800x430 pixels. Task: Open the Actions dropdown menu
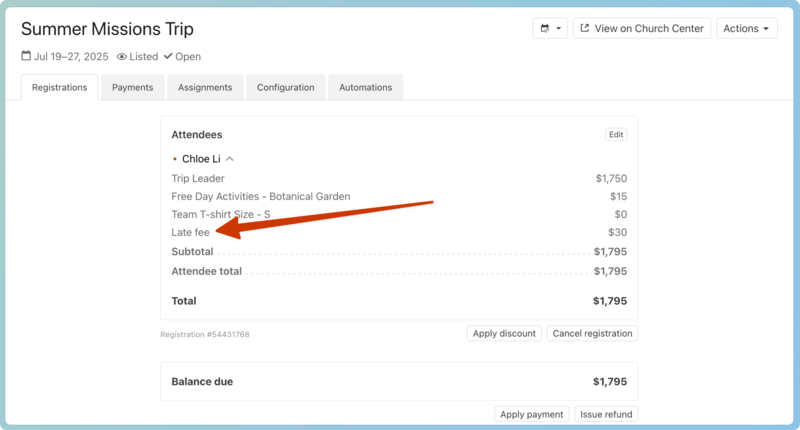click(x=746, y=29)
